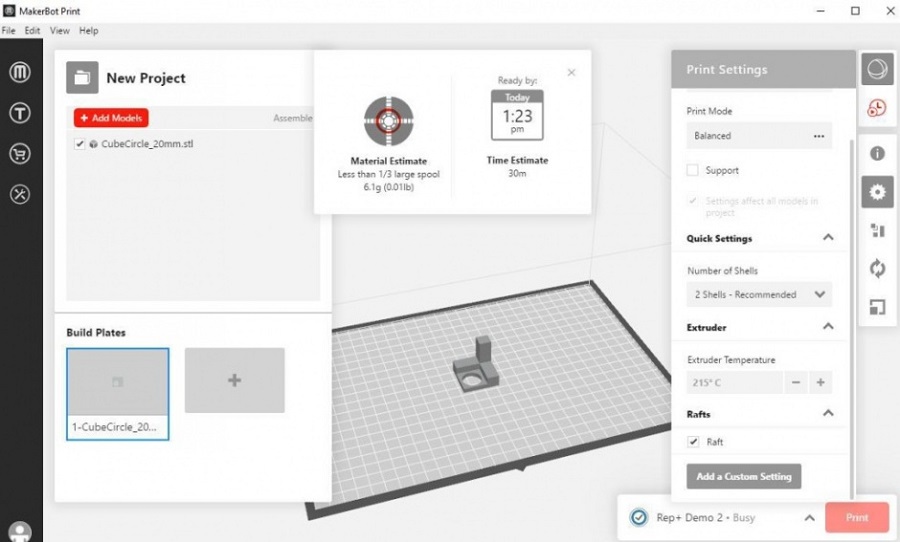Screen dimensions: 900x542
Task: Expand the printer selection chevron near Rep+ Demo 2
Action: tap(809, 517)
